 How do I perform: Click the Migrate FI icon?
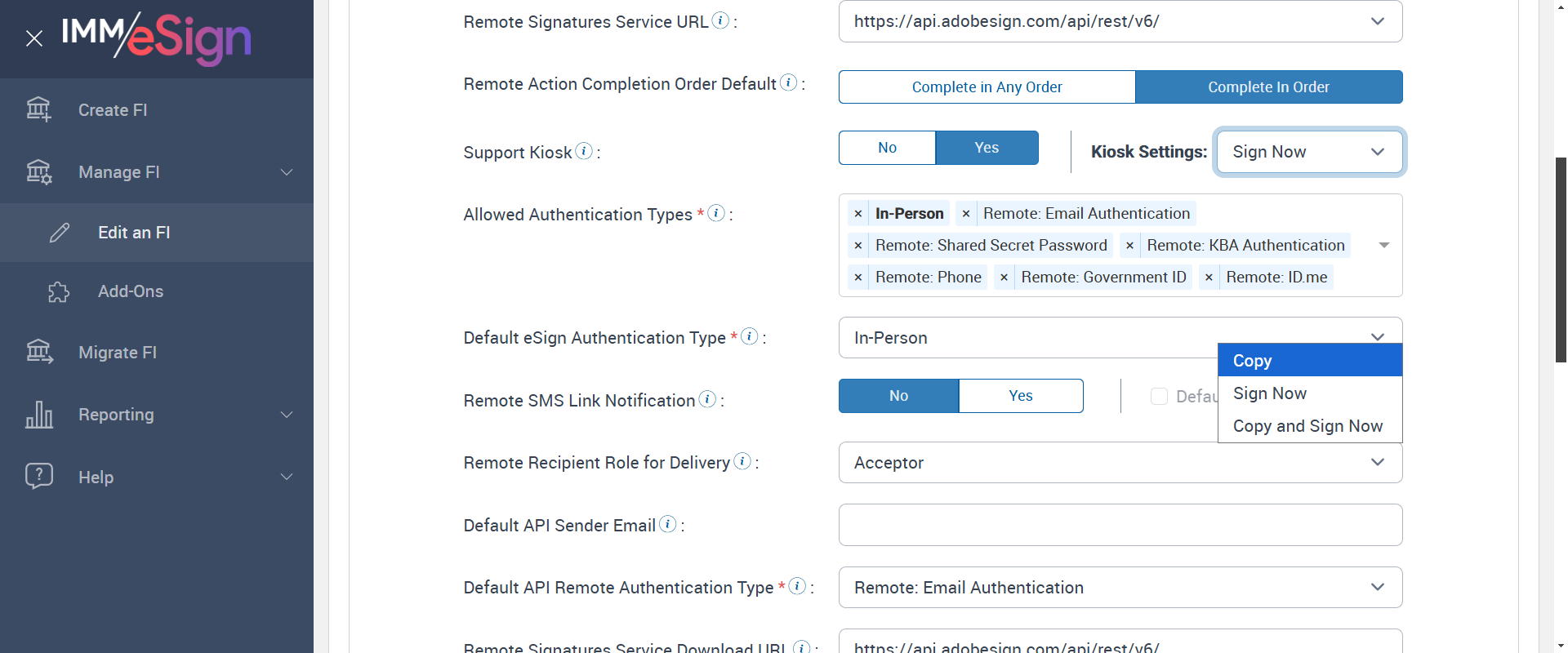[39, 352]
